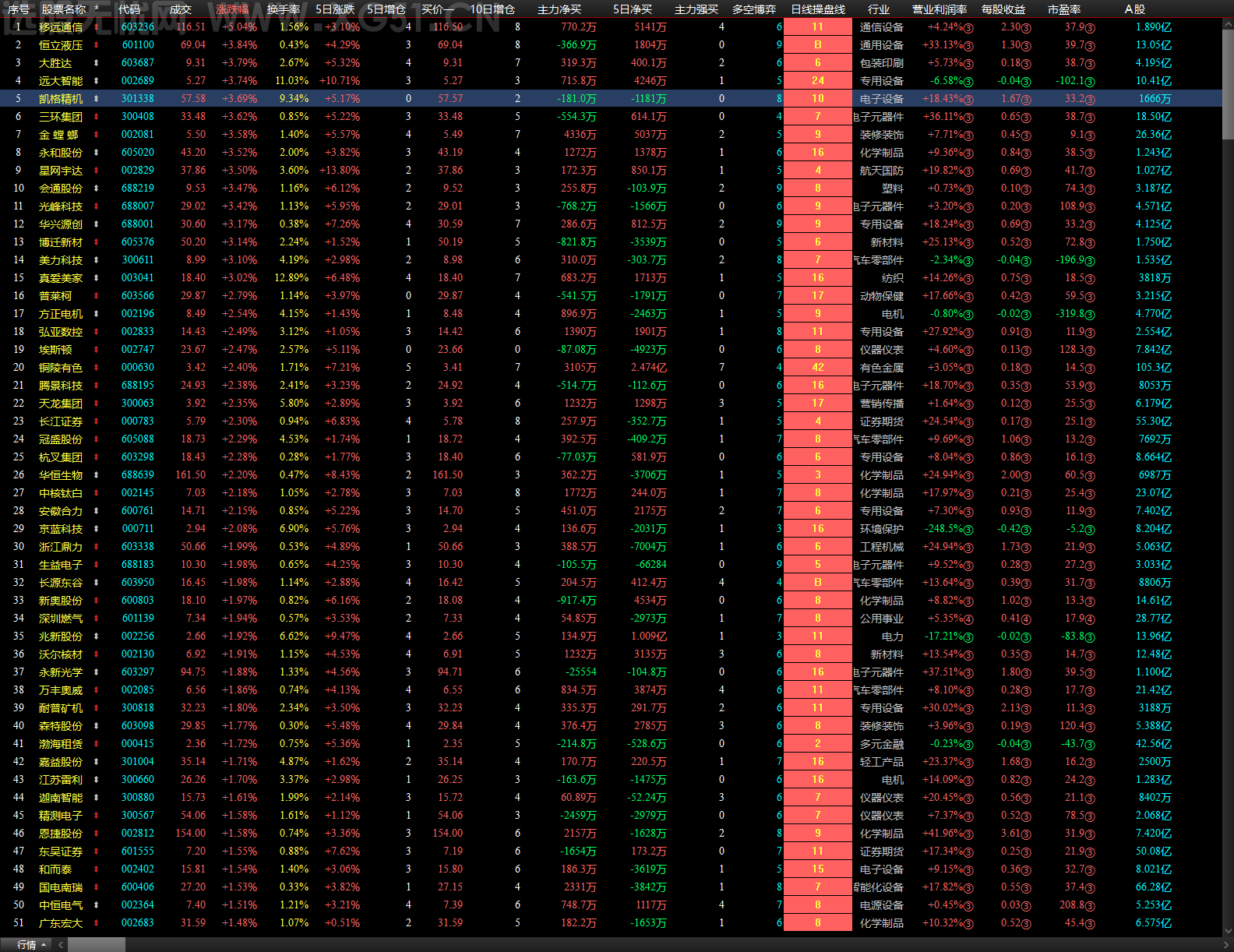This screenshot has width=1234, height=952.
Task: Sort by the 换手率 column header
Action: (x=284, y=9)
